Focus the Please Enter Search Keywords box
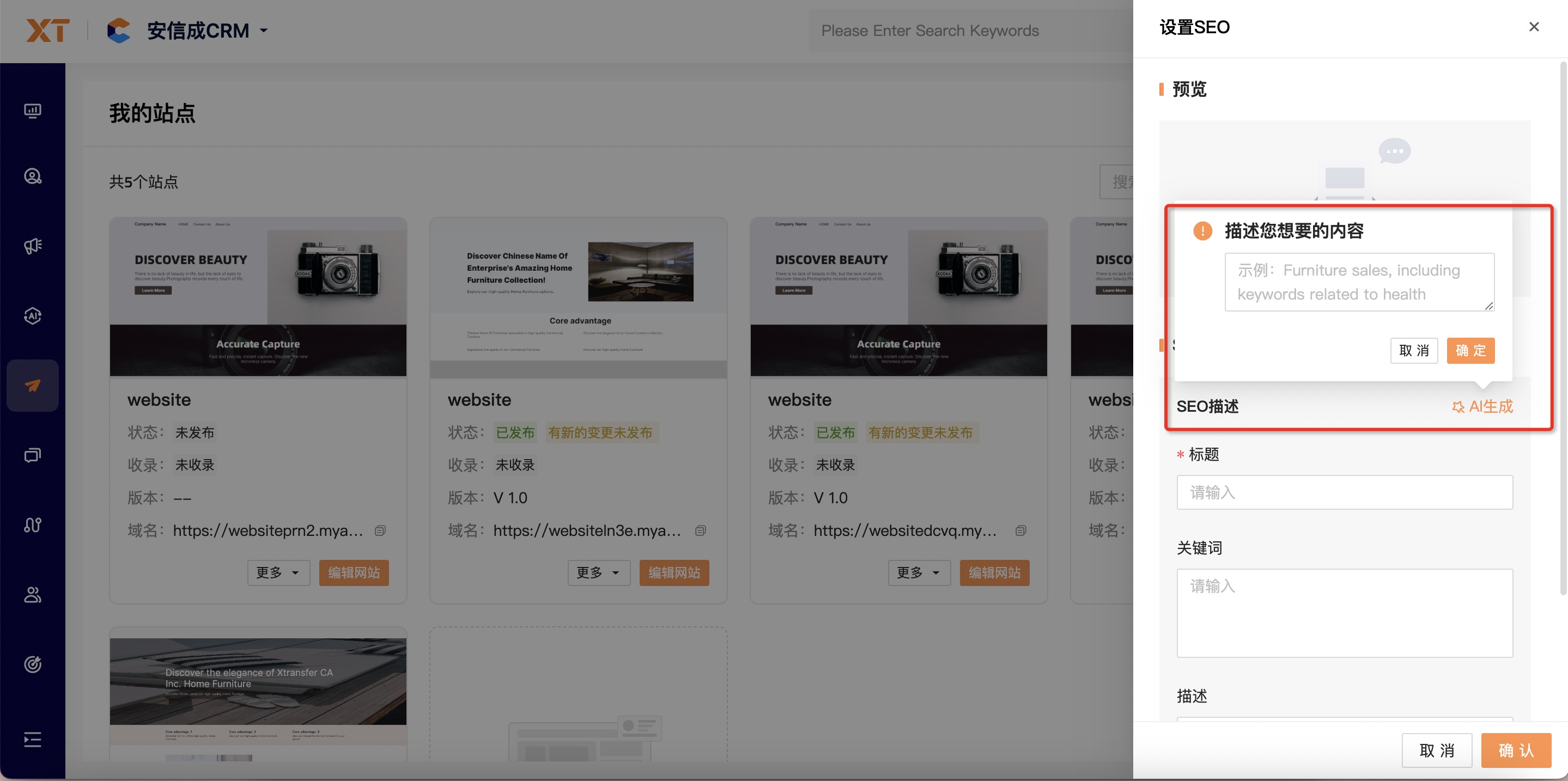The width and height of the screenshot is (1568, 781). [x=971, y=30]
